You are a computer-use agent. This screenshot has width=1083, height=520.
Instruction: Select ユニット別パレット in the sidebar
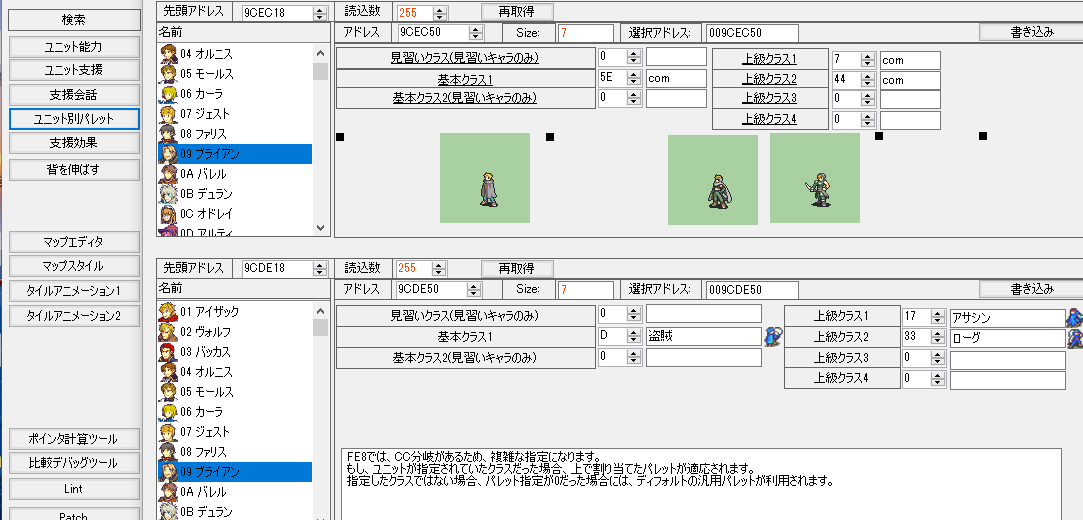[75, 119]
